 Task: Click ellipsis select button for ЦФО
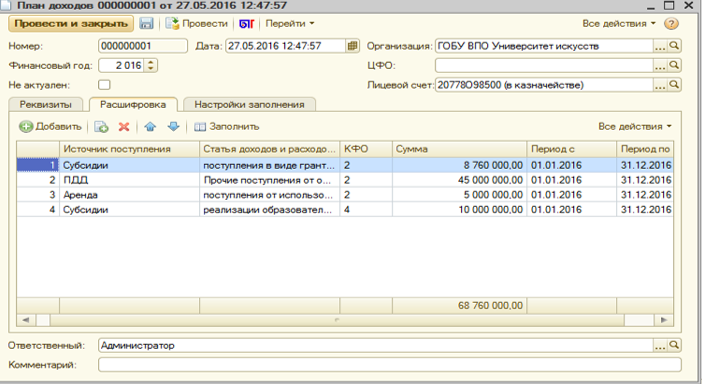pos(660,65)
